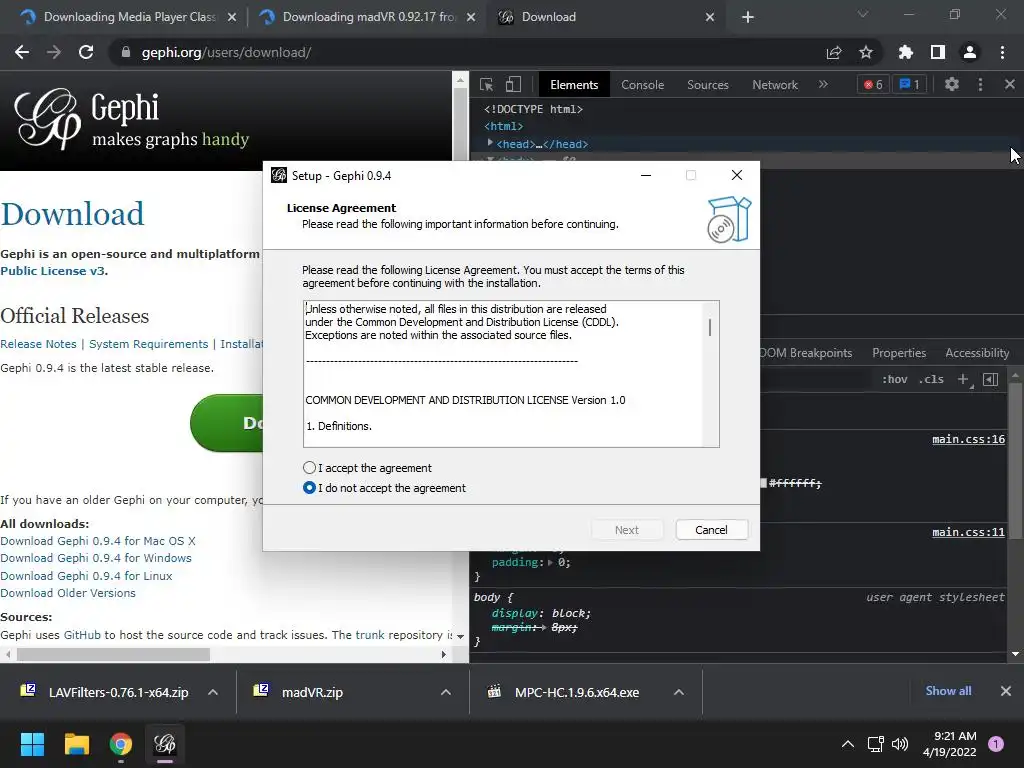Open the Chrome extensions puzzle icon
The width and height of the screenshot is (1024, 768).
(905, 52)
